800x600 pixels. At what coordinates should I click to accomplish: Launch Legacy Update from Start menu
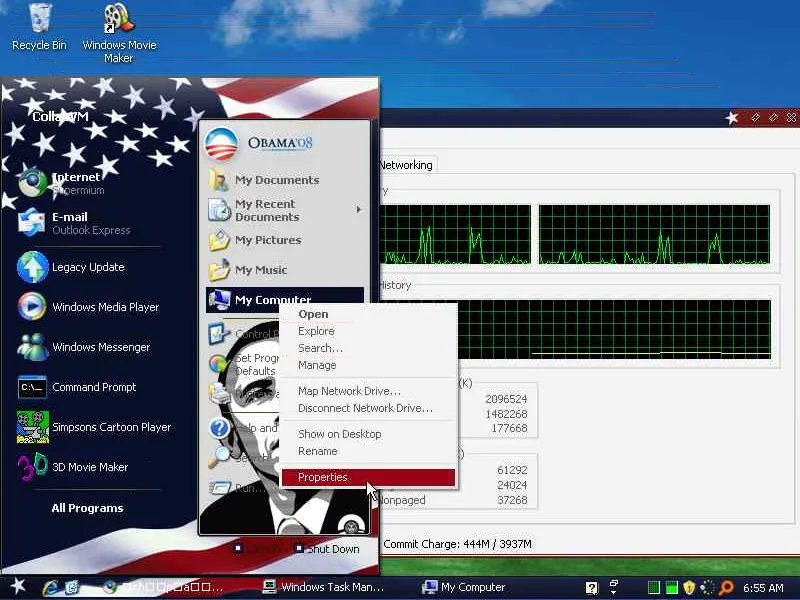click(71, 267)
